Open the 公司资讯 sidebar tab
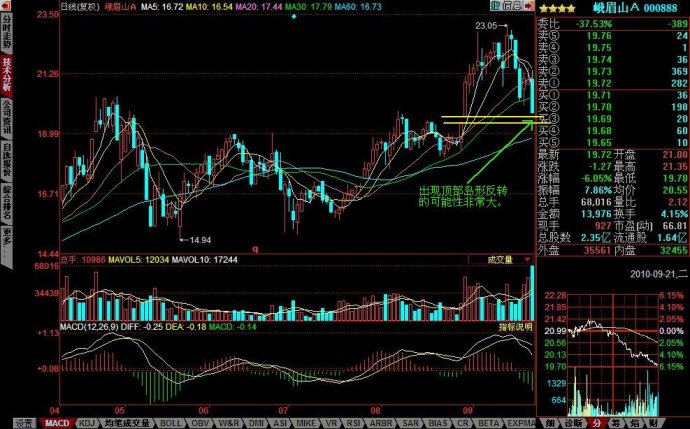Image resolution: width=690 pixels, height=429 pixels. point(7,117)
